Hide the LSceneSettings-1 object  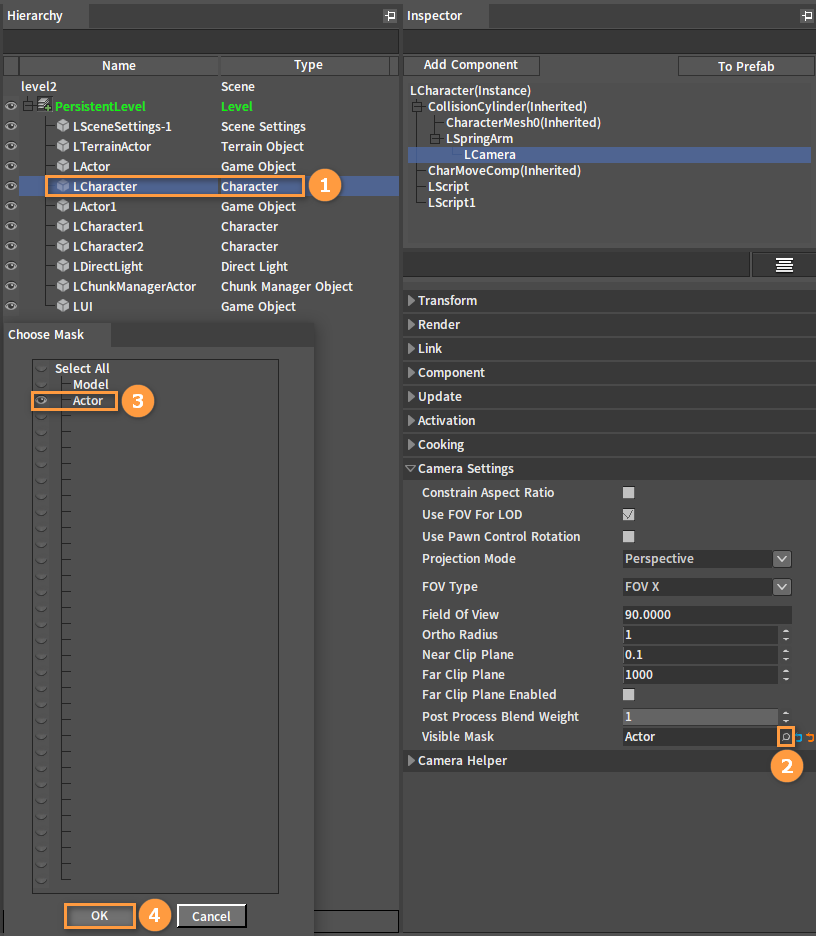click(x=11, y=126)
